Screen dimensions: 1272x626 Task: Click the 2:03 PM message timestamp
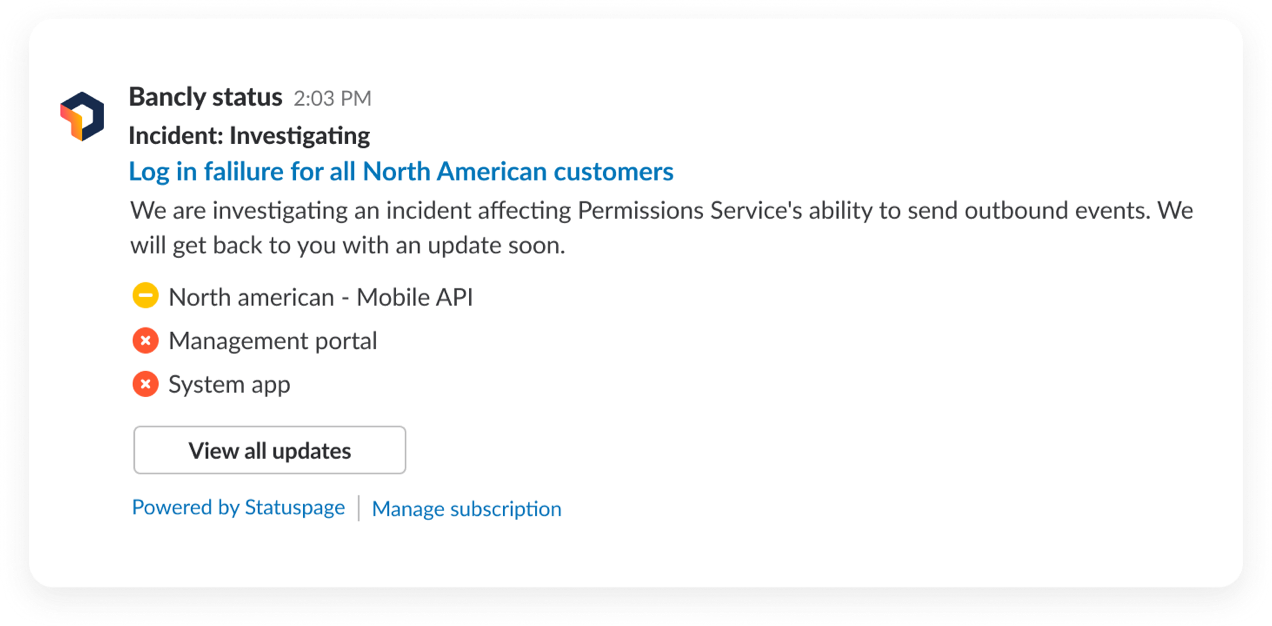(331, 98)
